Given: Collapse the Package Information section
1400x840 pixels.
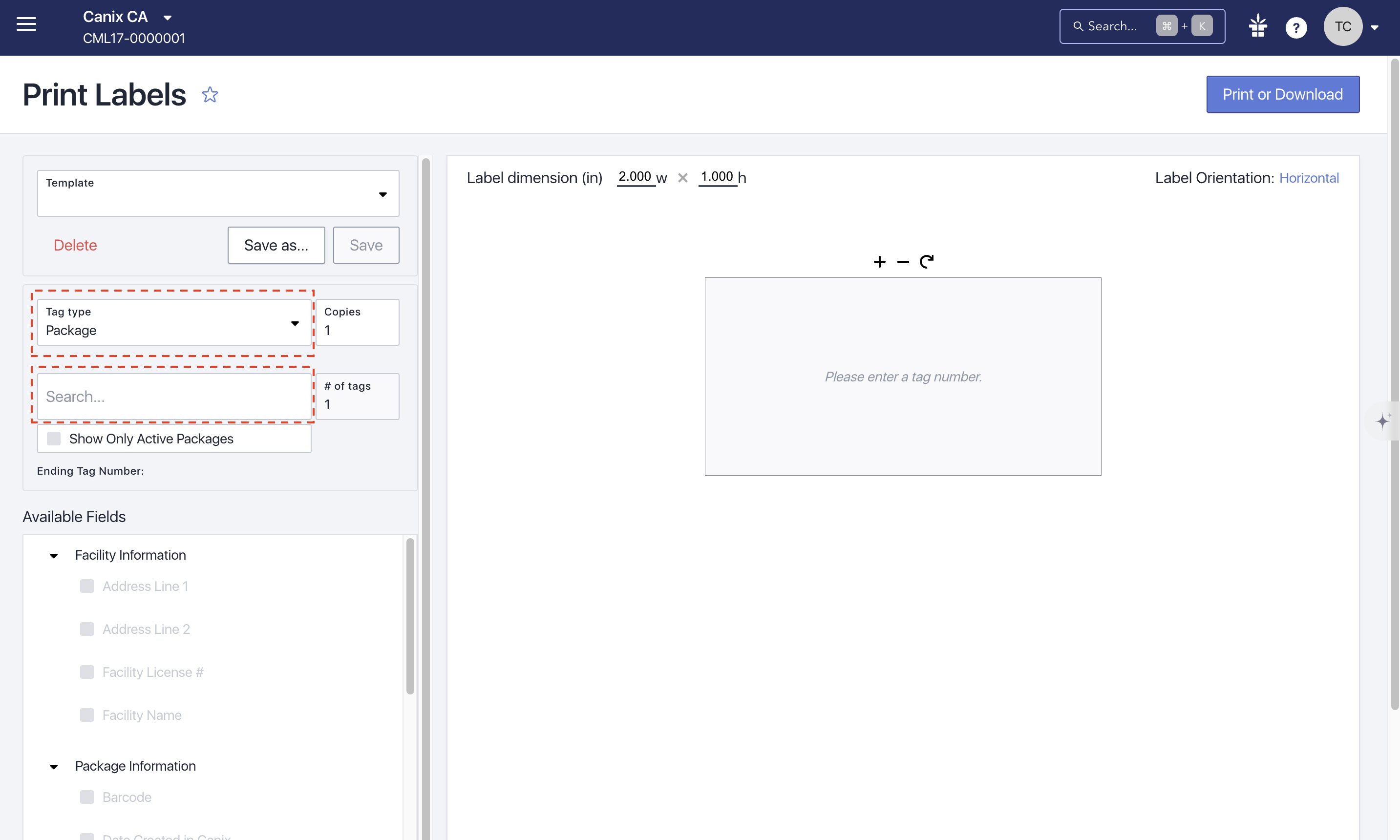Looking at the screenshot, I should click(54, 766).
